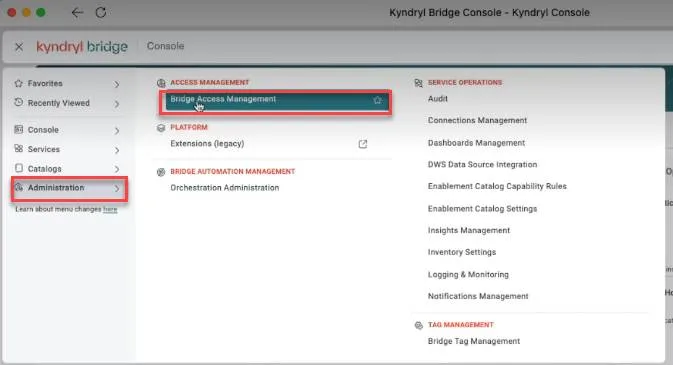Click the SERVICE OPERATIONS heading
Screen dimensions: 673x365
coord(465,82)
